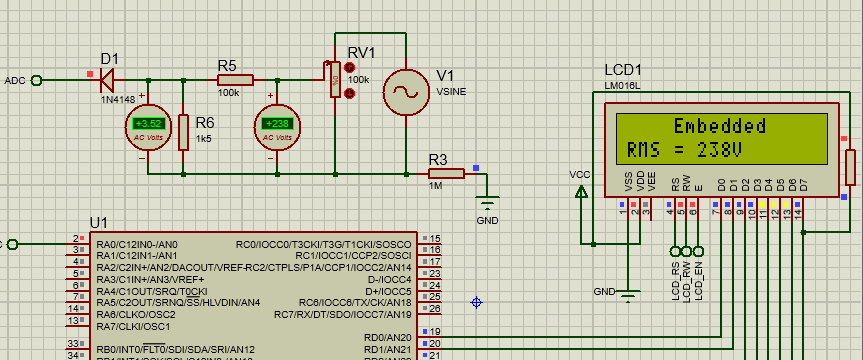The height and width of the screenshot is (360, 863).
Task: Click pin label D-/IOCC4
Action: 389,279
